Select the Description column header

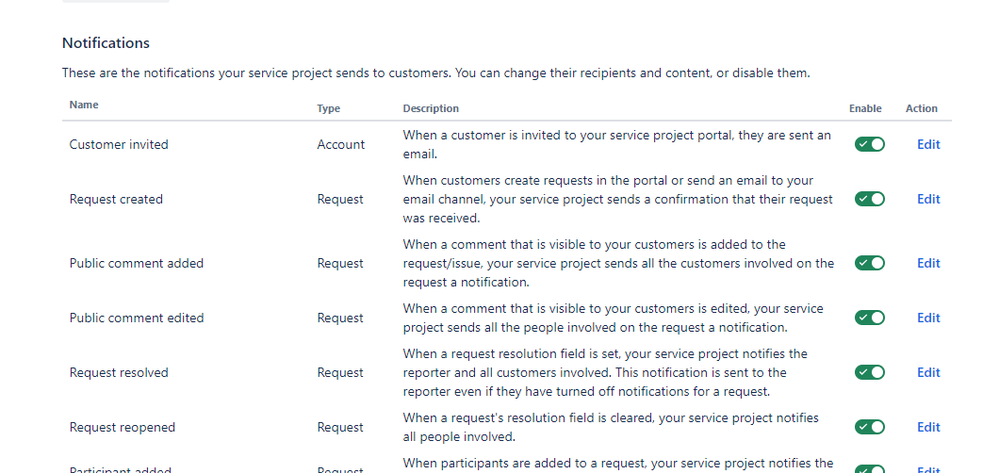[x=431, y=108]
